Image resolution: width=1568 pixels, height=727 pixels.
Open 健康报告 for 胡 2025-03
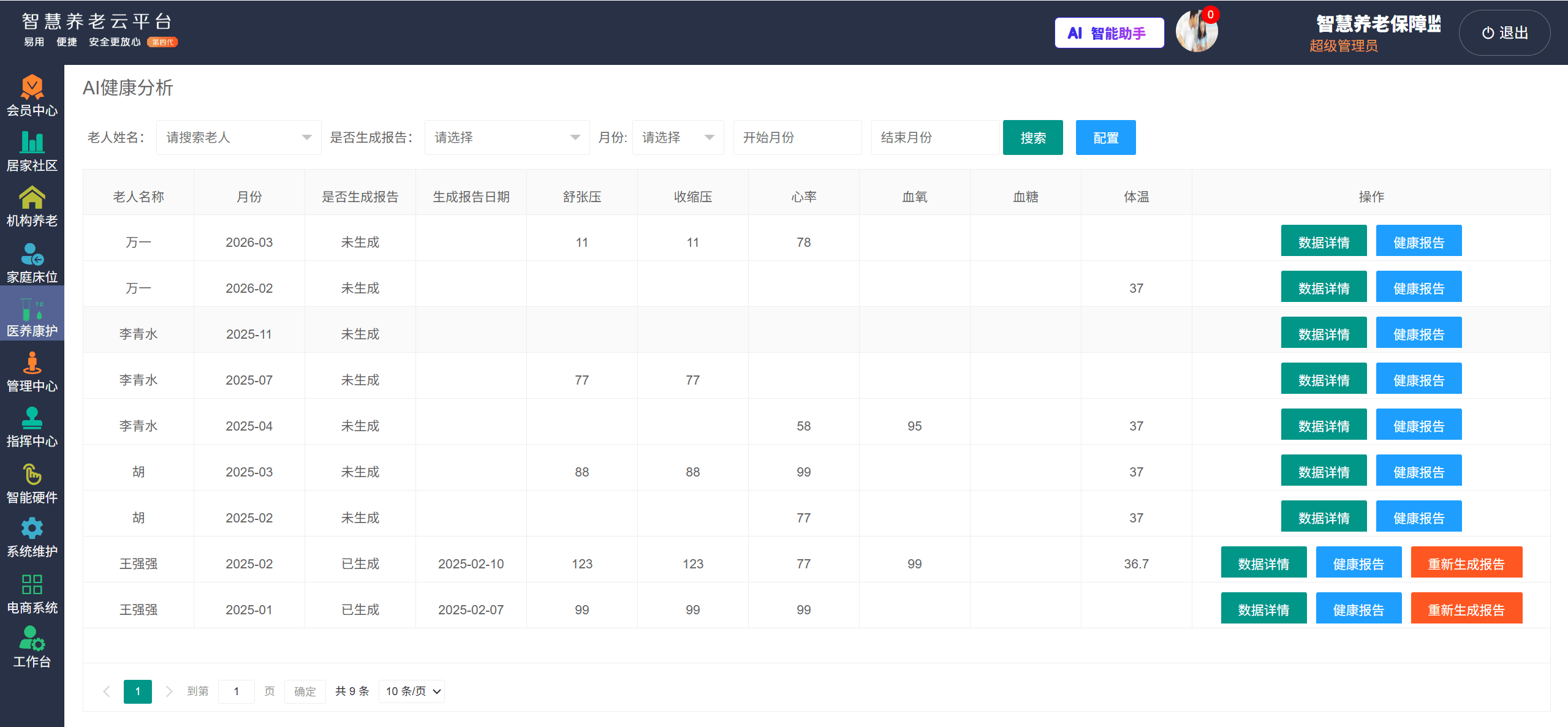click(1418, 472)
